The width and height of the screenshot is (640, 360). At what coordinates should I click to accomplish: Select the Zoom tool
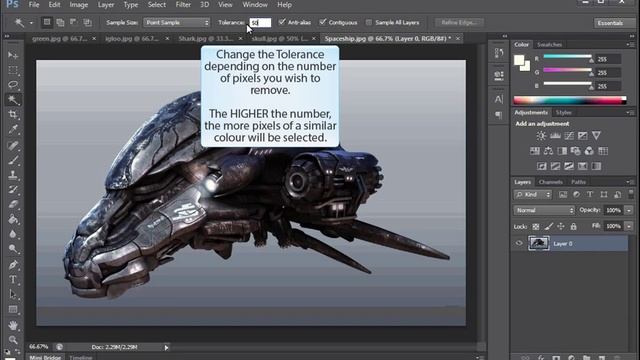click(13, 340)
